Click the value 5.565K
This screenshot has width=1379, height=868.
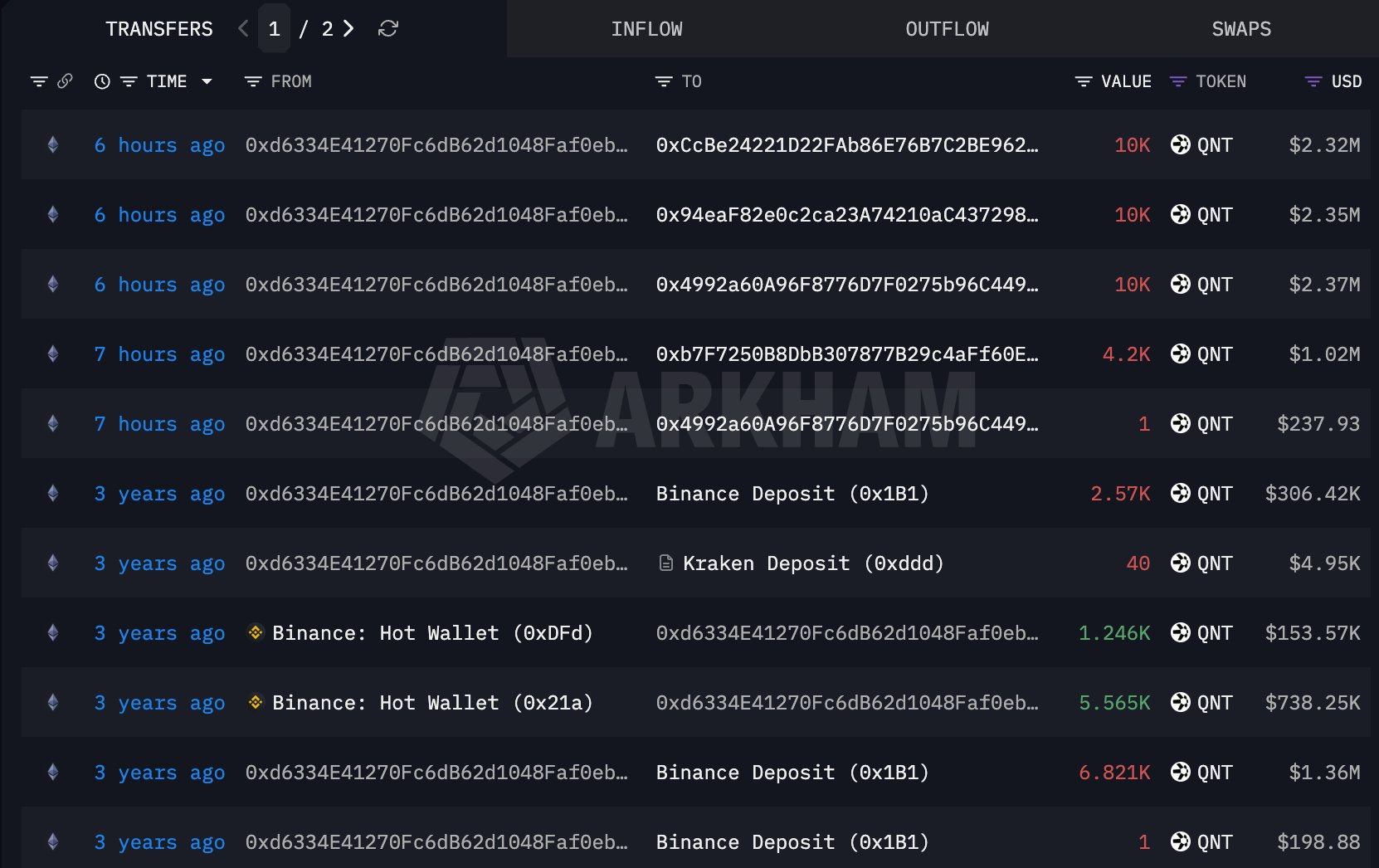coord(1114,703)
